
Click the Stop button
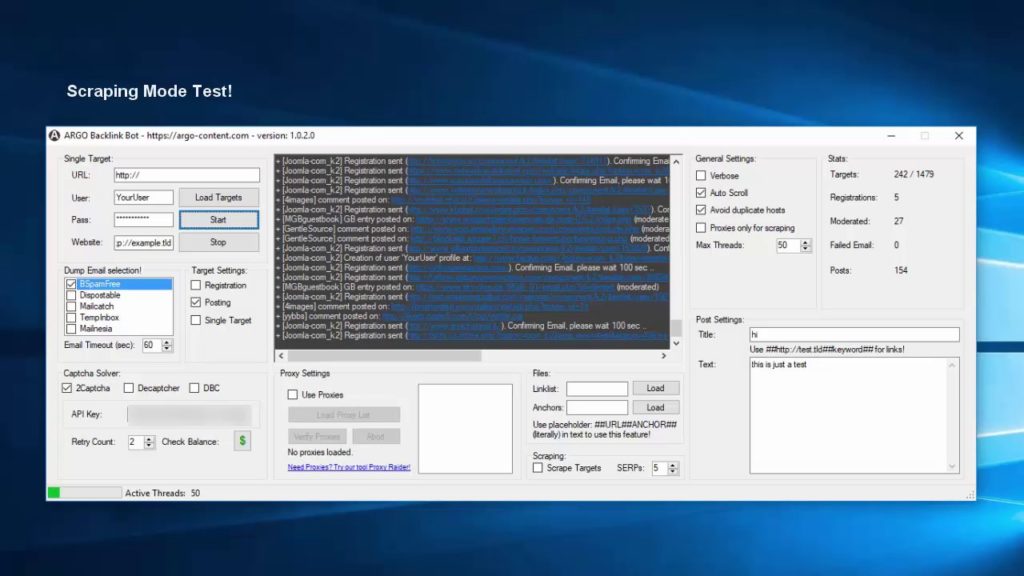click(218, 242)
